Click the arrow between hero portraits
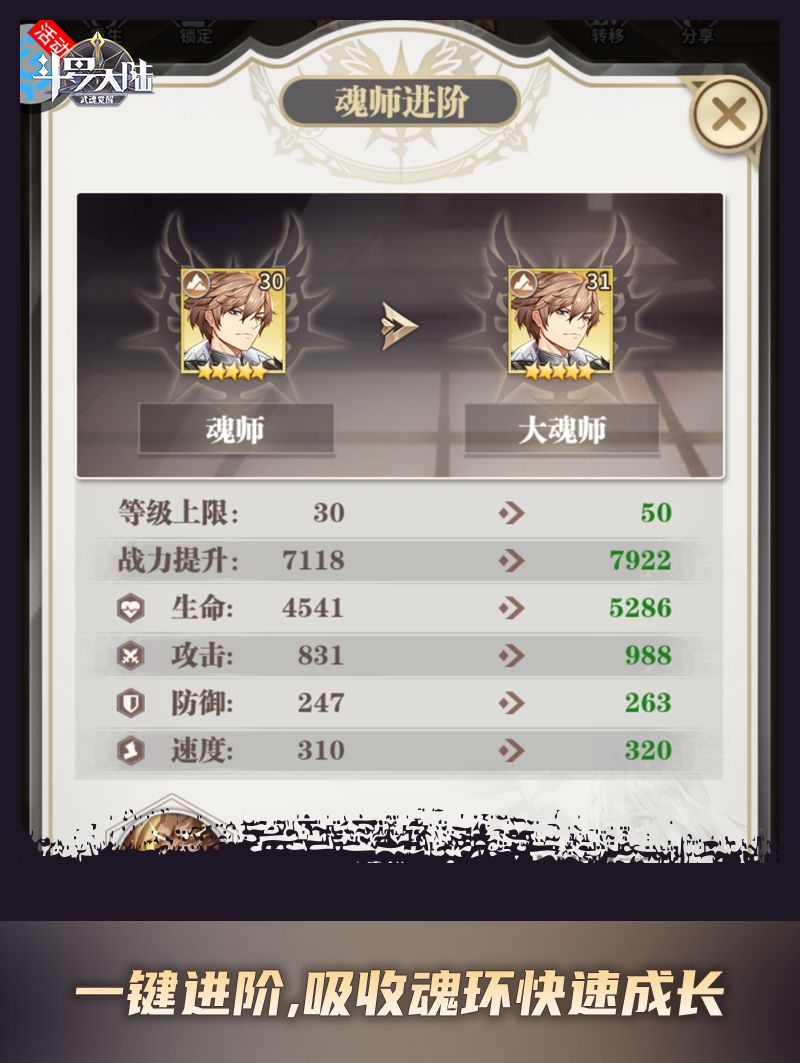The width and height of the screenshot is (800, 1063). tap(398, 326)
